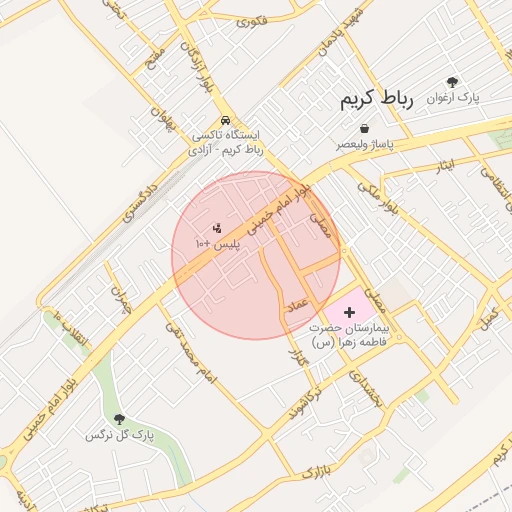Select the دادگستری street label
512x512 pixels.
coord(140,203)
